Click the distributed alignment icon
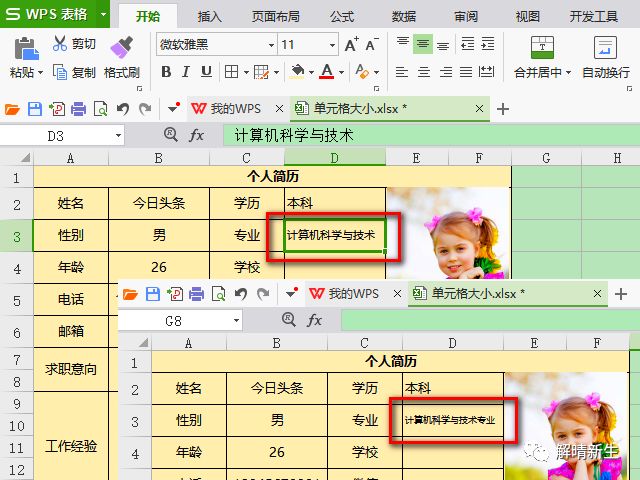The height and width of the screenshot is (480, 640). [486, 72]
